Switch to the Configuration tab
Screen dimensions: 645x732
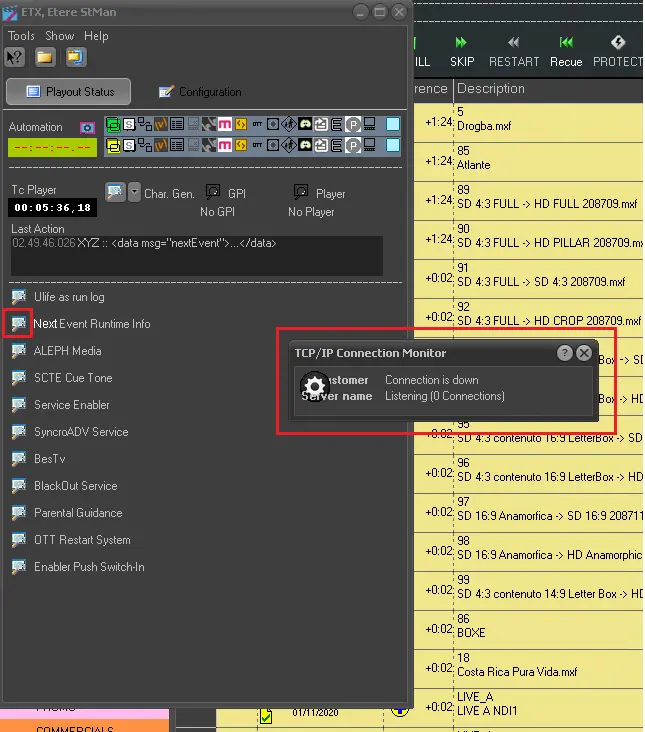(199, 92)
